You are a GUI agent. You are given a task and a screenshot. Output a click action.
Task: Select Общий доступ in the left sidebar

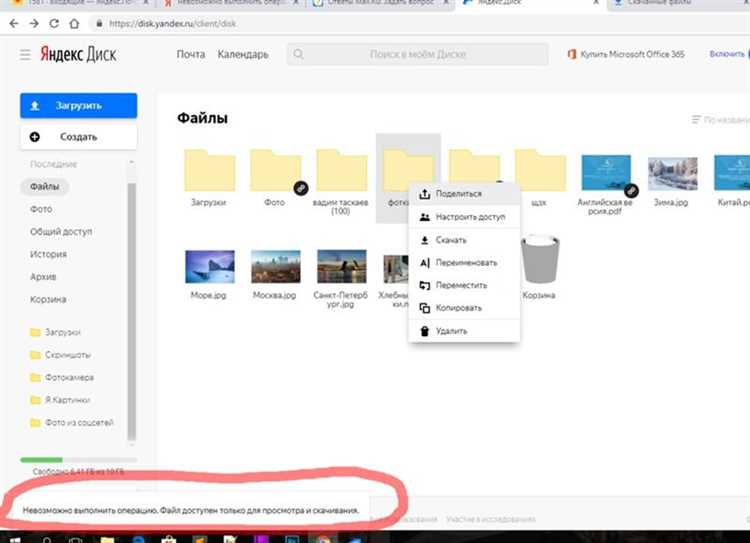(61, 231)
